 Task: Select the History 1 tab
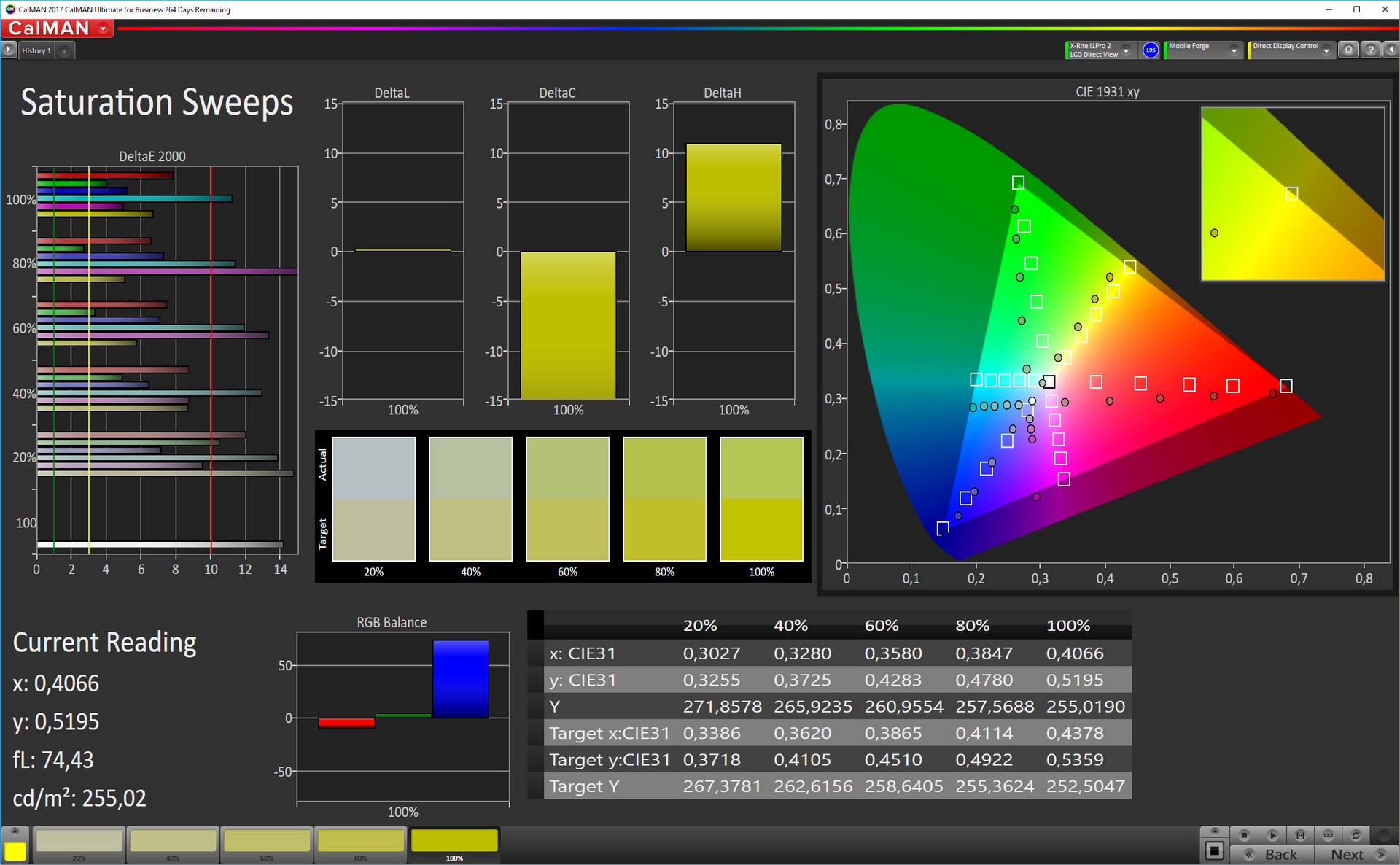click(36, 50)
